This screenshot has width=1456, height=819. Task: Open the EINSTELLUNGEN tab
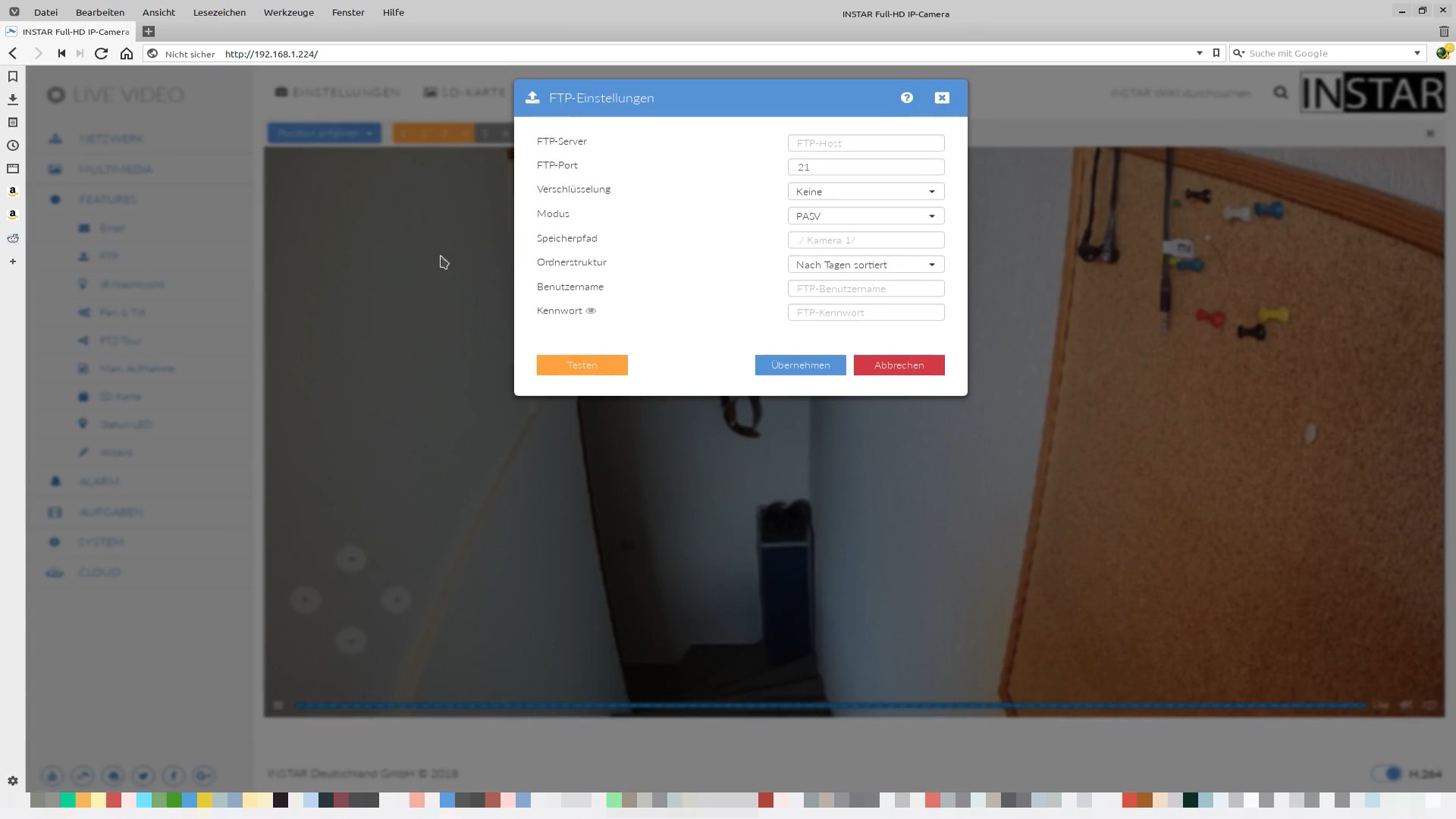click(337, 93)
